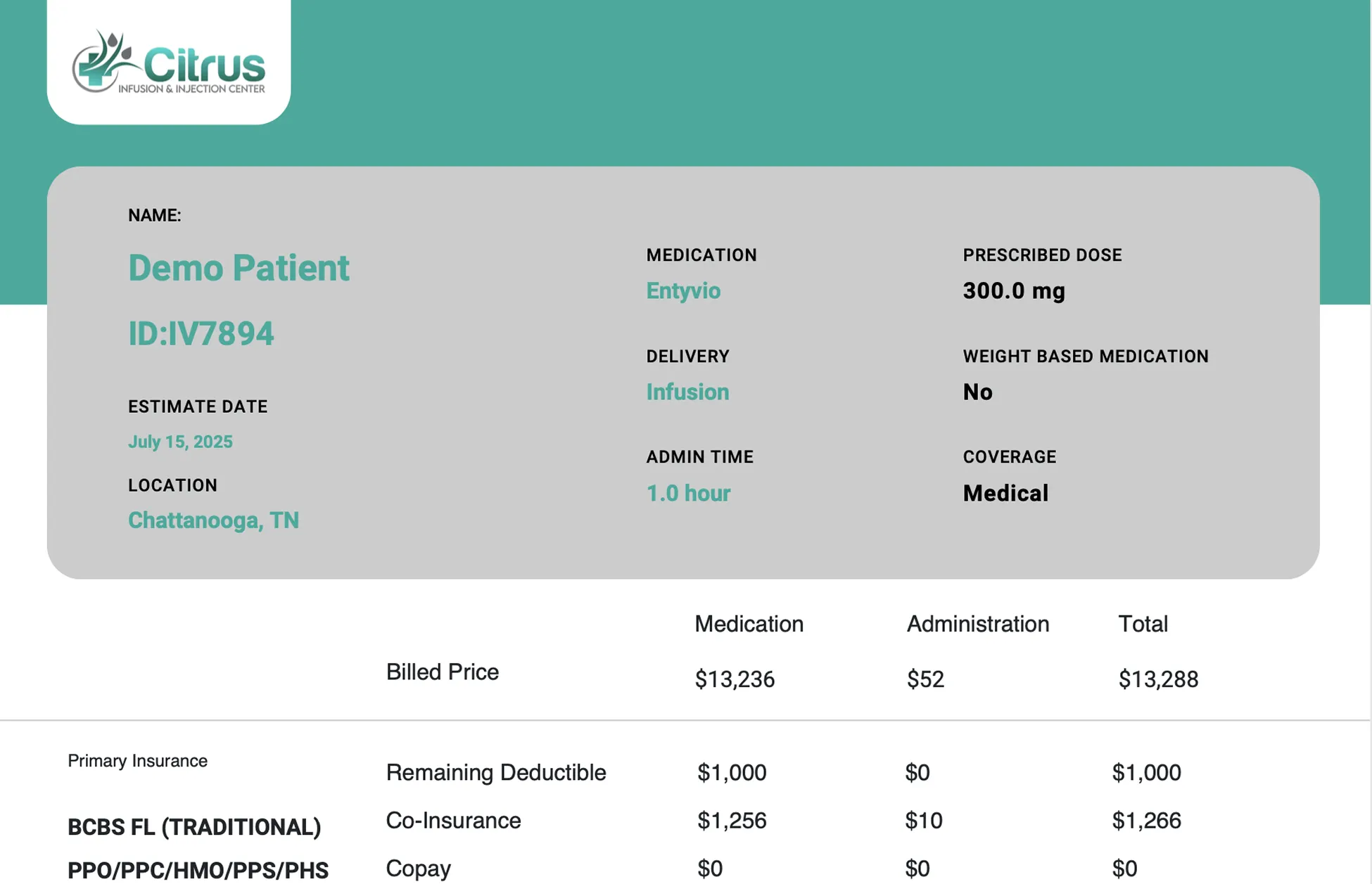Click the 'MEDICATION' heading in patient card
This screenshot has width=1372, height=884.
pos(701,255)
